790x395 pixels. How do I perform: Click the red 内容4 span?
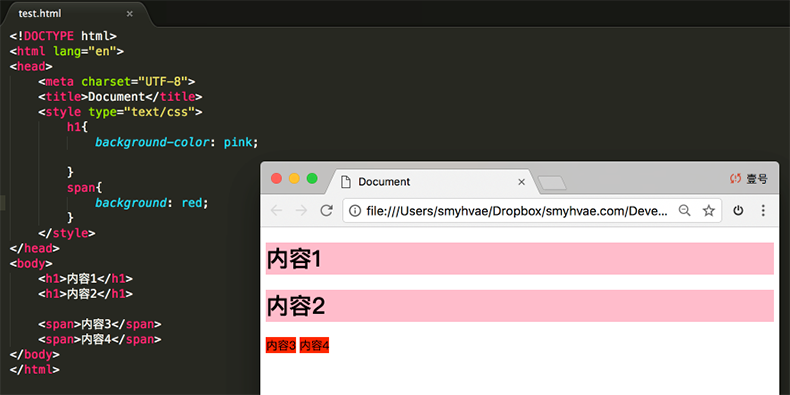pos(314,346)
